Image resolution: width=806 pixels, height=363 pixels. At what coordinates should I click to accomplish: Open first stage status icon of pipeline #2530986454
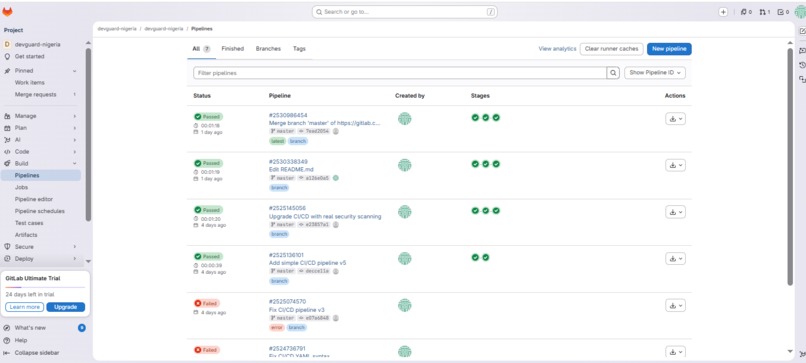475,117
